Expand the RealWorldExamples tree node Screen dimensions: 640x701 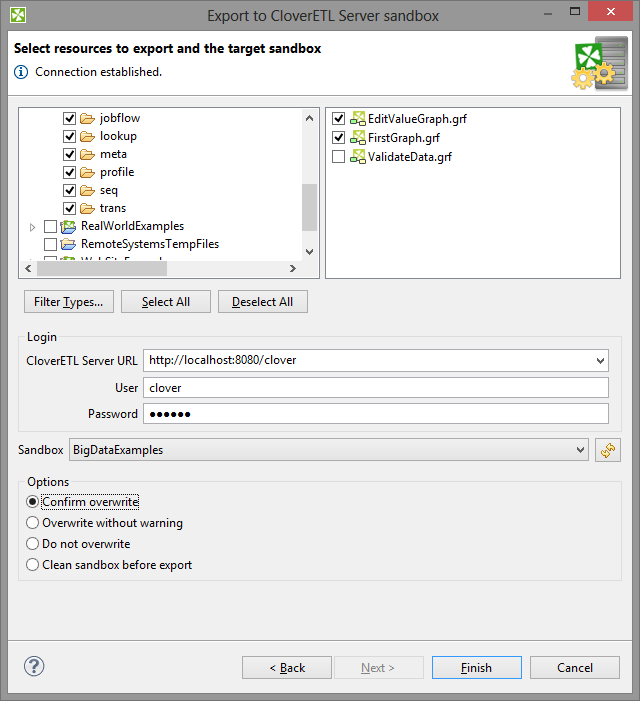(x=32, y=227)
